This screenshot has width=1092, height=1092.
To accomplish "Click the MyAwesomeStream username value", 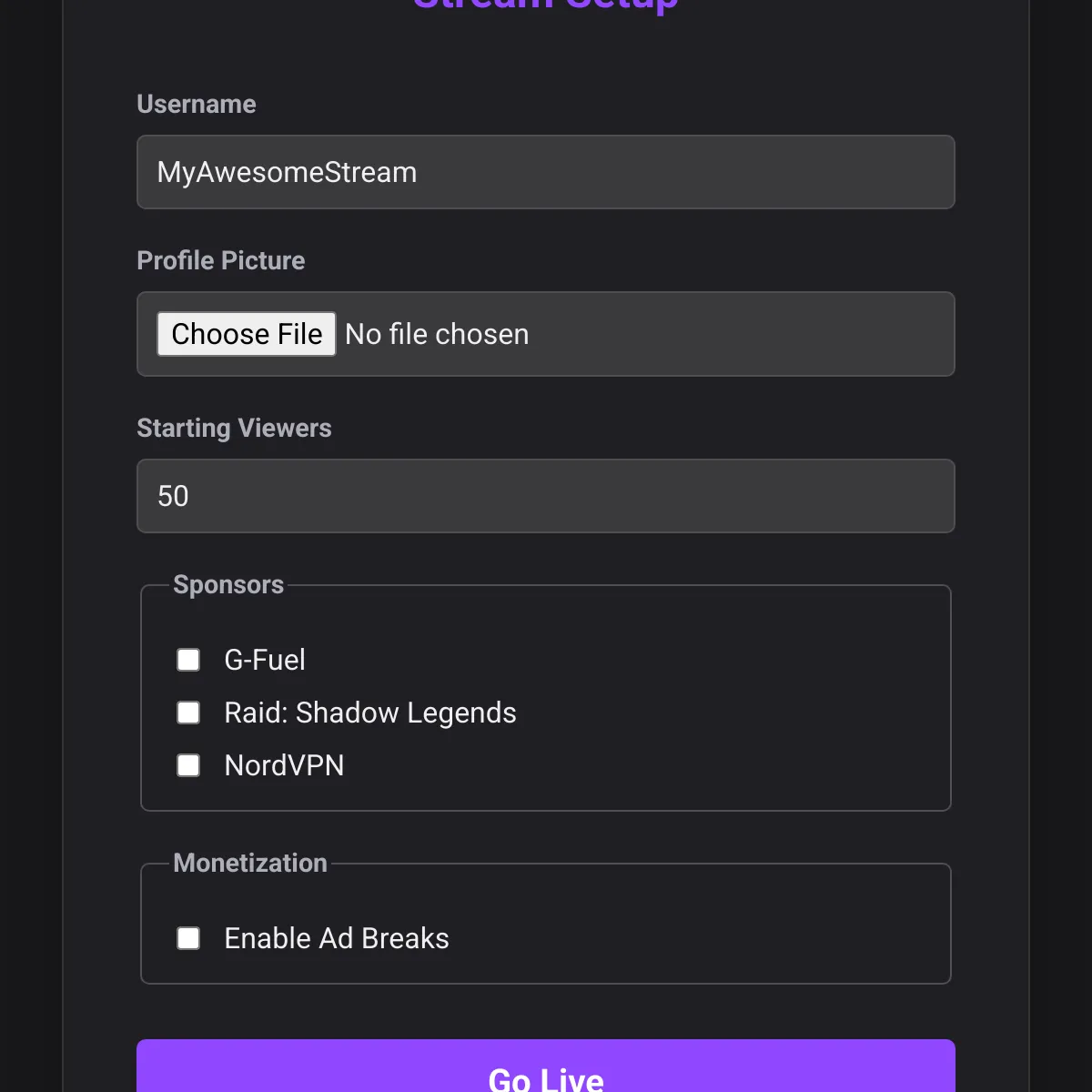I will pos(286,172).
